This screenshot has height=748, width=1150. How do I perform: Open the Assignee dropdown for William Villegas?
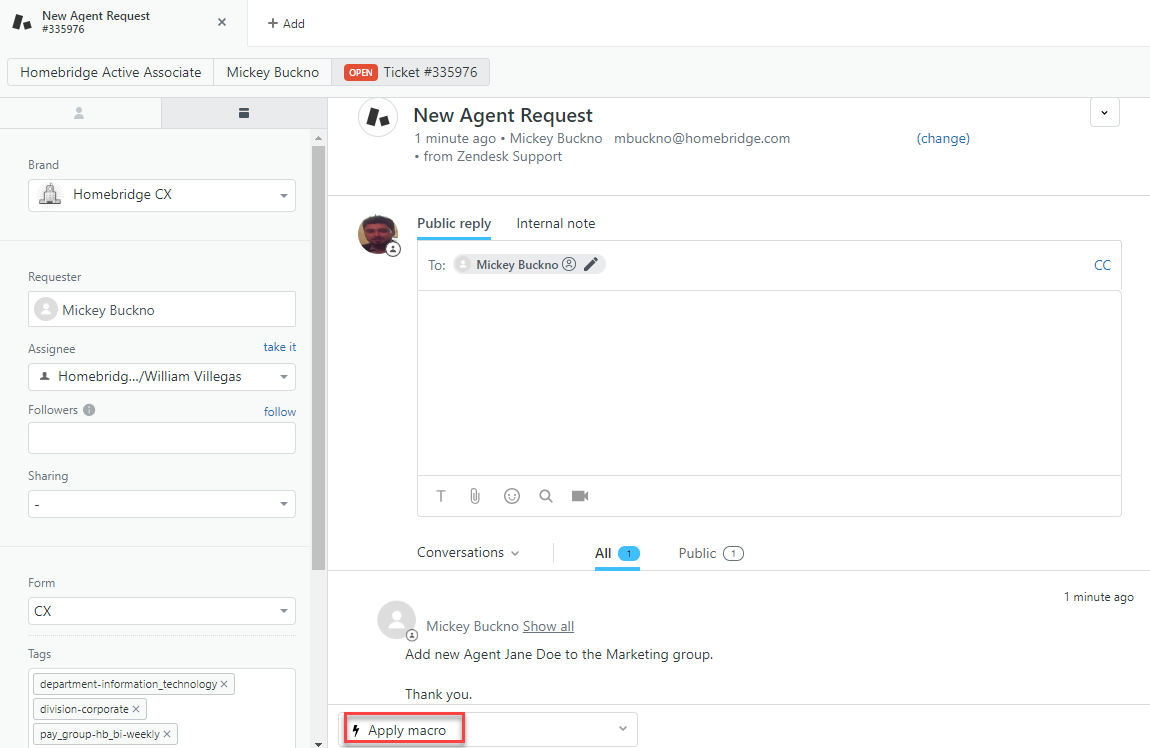pyautogui.click(x=162, y=377)
